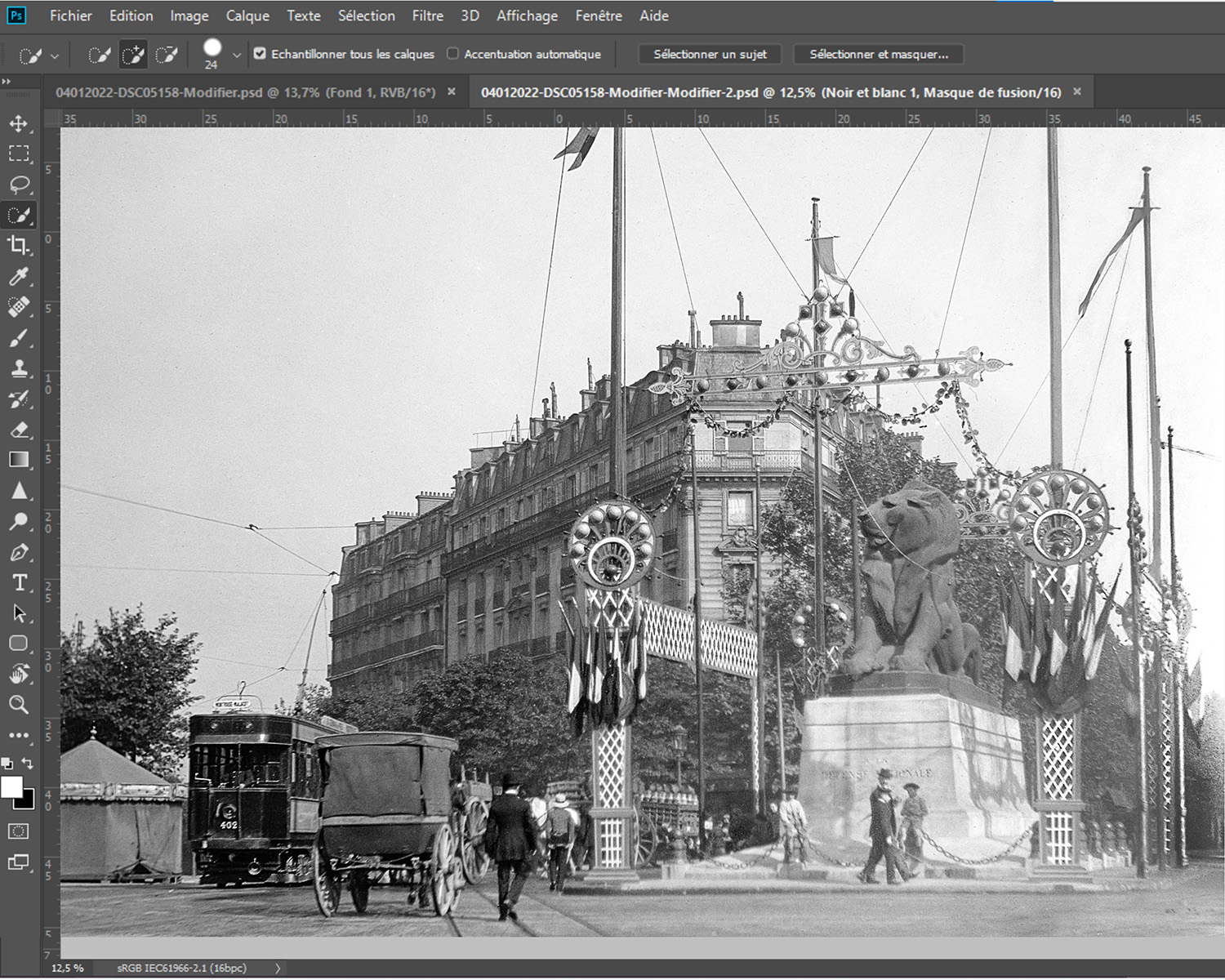This screenshot has height=980, width=1225.
Task: Pick the Crop tool
Action: coord(19,246)
